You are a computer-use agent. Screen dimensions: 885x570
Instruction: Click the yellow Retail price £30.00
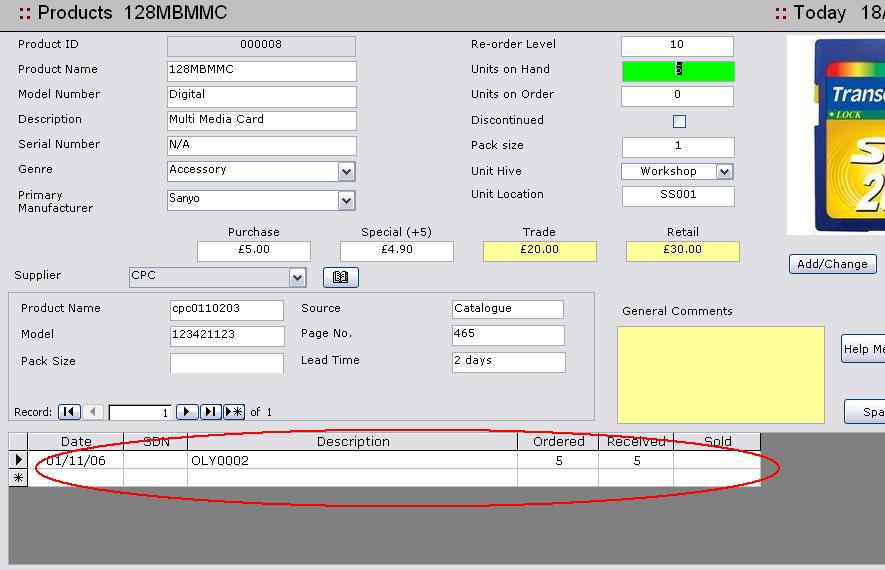point(682,251)
